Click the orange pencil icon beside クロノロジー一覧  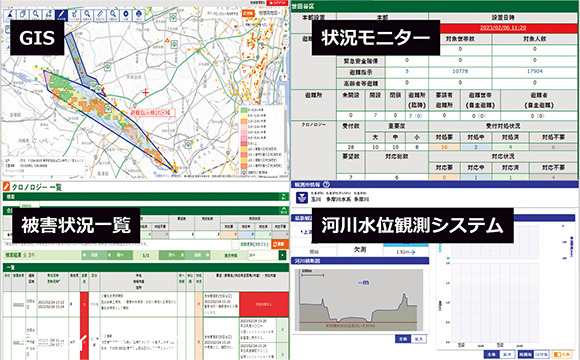tap(6, 187)
